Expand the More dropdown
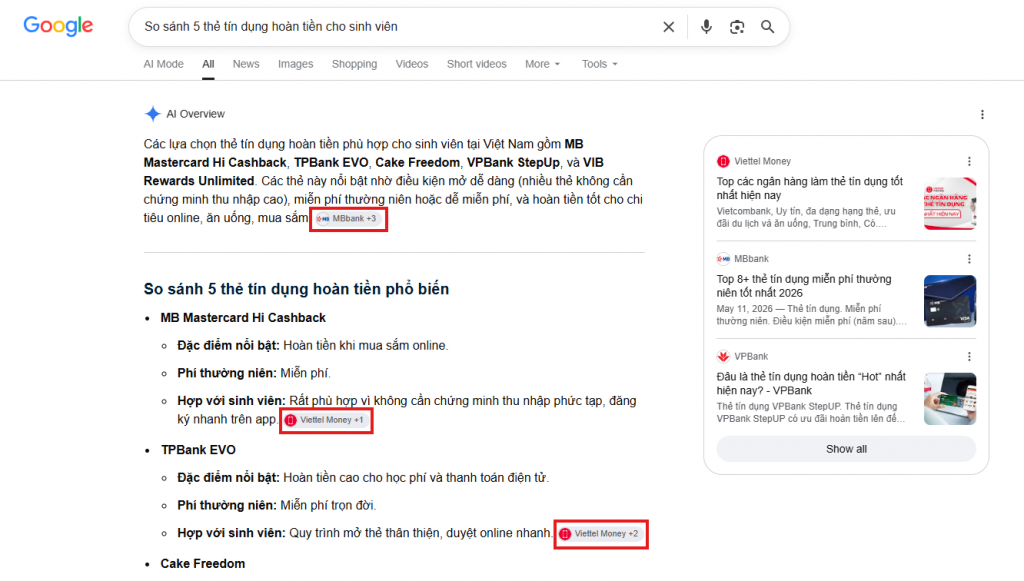1024x581 pixels. [542, 64]
